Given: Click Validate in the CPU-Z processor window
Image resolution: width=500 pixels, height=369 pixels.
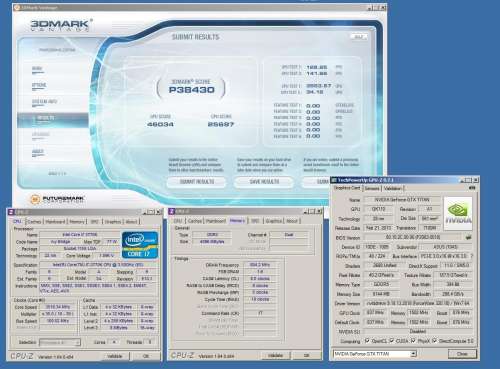Looking at the screenshot, I should click(115, 356).
